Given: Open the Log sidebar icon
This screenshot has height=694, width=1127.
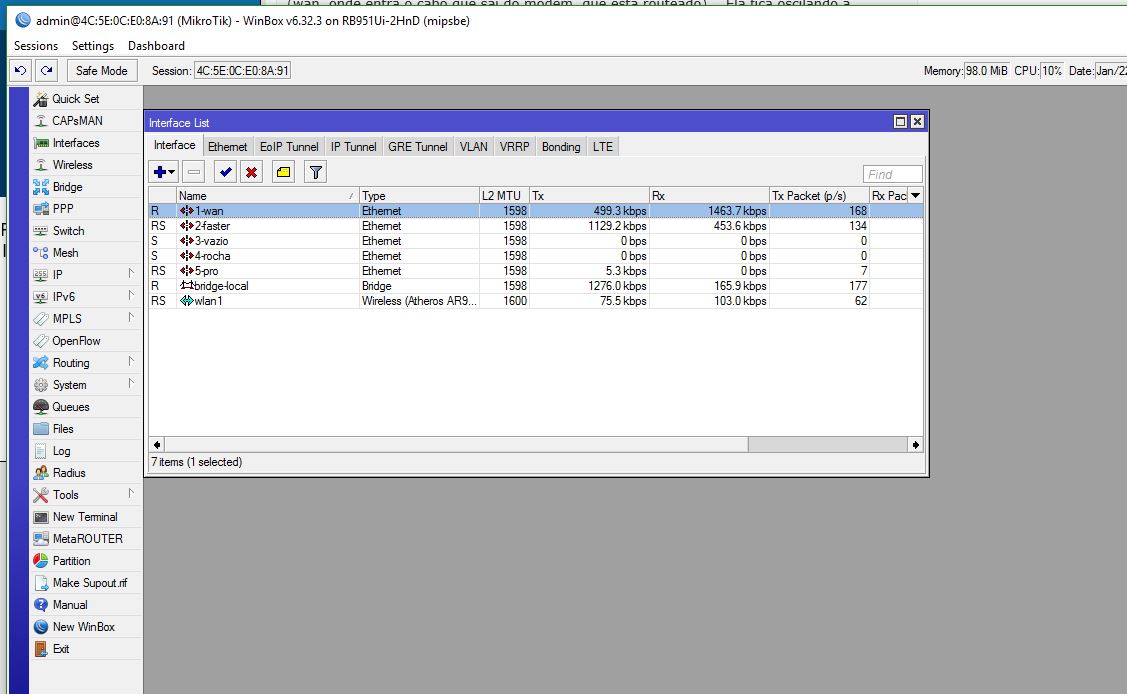Looking at the screenshot, I should [40, 451].
